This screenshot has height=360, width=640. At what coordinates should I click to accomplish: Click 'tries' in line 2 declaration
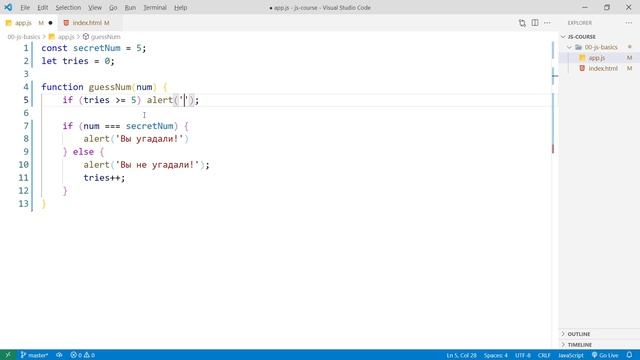[76, 61]
